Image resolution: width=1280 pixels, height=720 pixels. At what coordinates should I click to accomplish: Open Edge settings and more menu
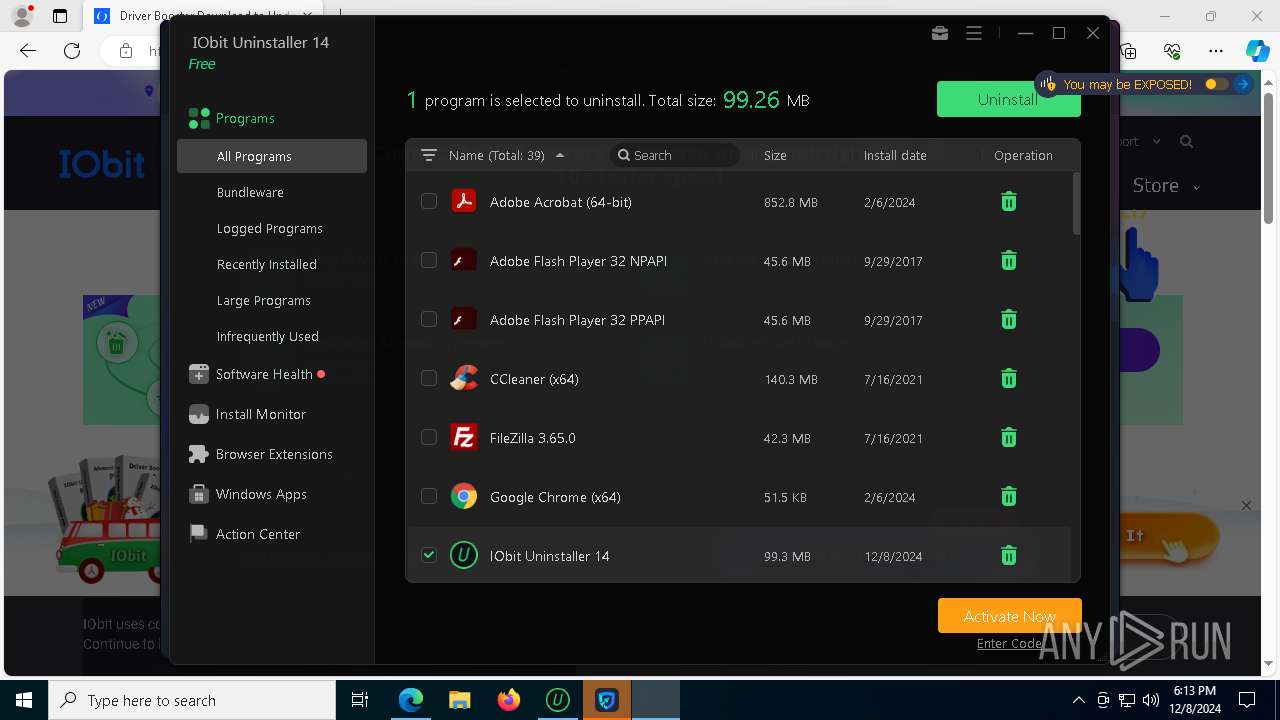tap(1216, 51)
